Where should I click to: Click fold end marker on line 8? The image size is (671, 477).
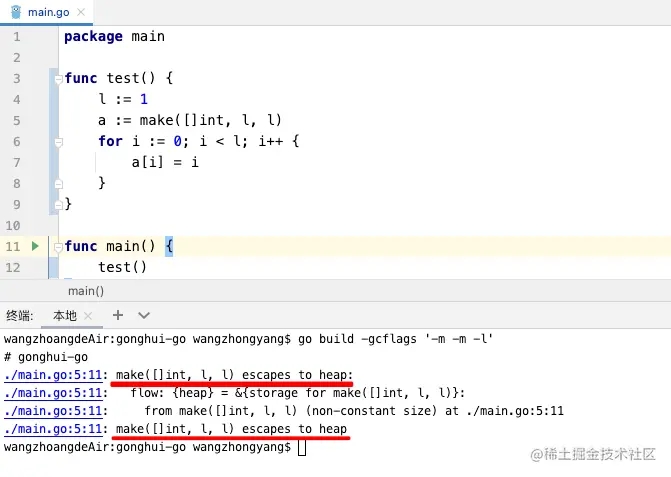(x=59, y=184)
